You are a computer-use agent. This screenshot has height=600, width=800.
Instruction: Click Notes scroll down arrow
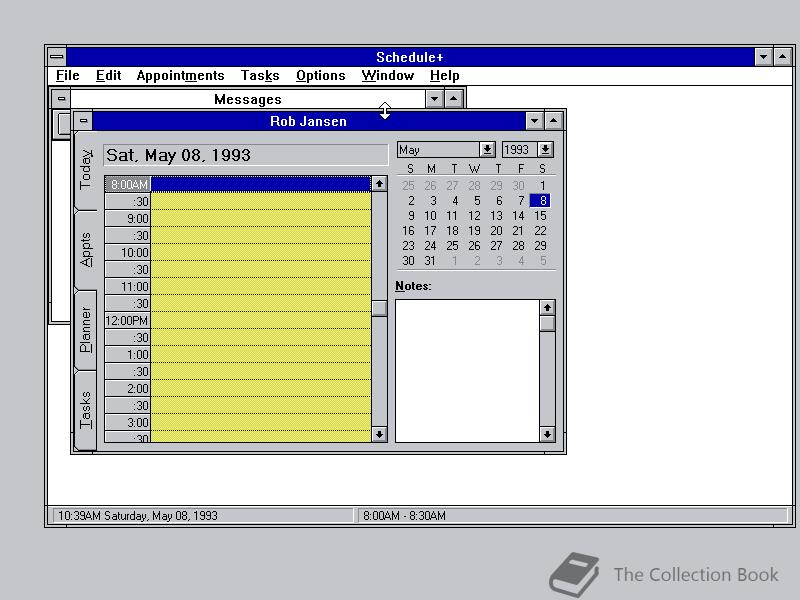547,434
